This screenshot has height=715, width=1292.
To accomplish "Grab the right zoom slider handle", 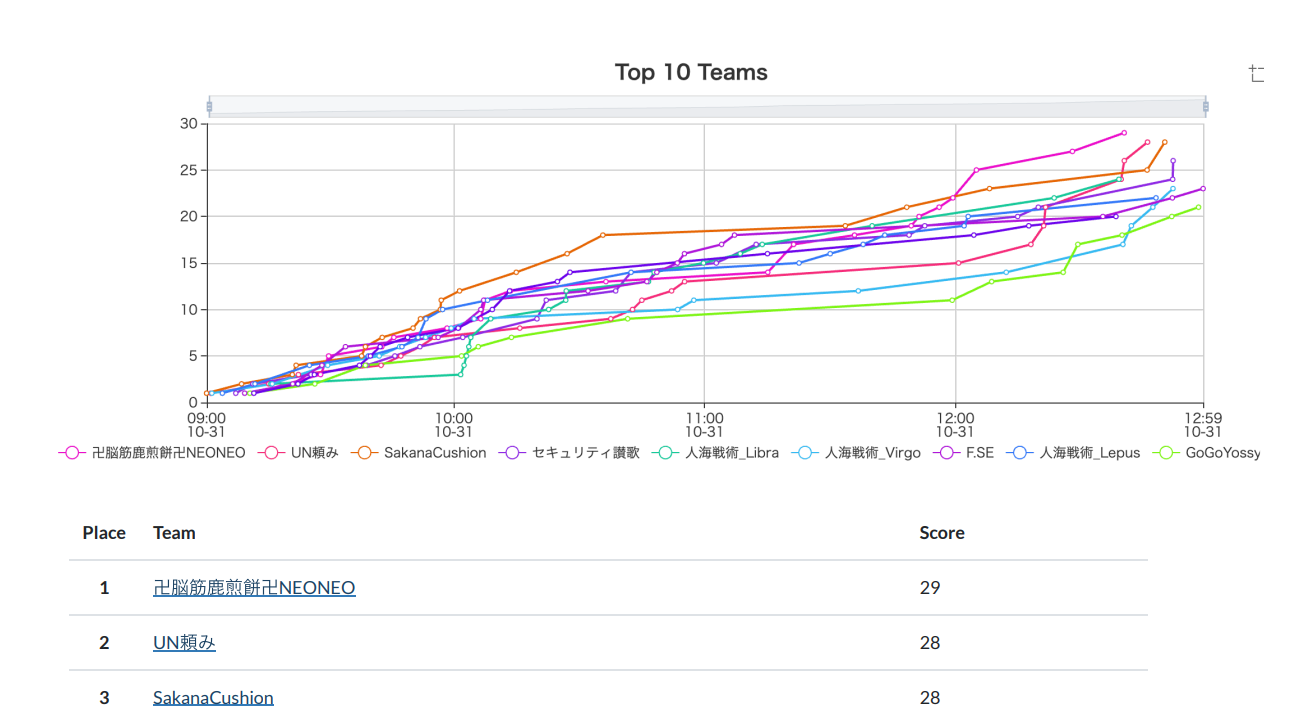I will coord(1205,106).
